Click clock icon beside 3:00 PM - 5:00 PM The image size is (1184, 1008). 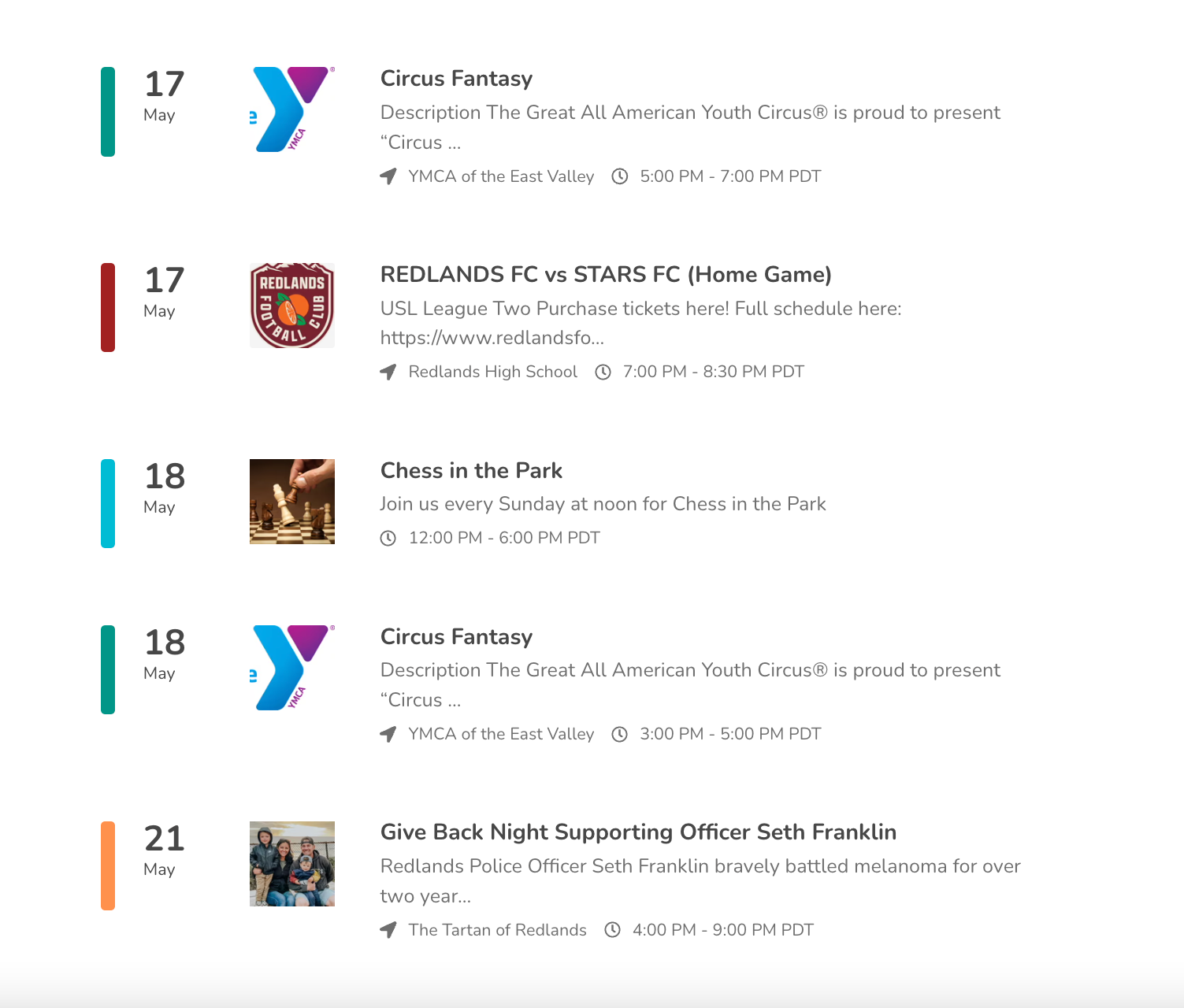[620, 734]
